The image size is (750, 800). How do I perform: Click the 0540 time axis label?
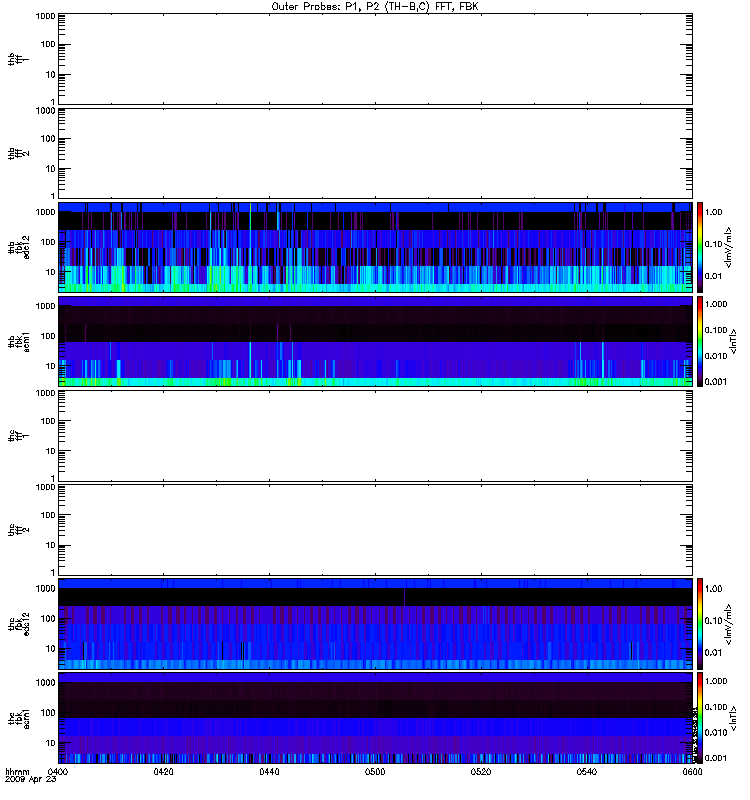point(587,772)
